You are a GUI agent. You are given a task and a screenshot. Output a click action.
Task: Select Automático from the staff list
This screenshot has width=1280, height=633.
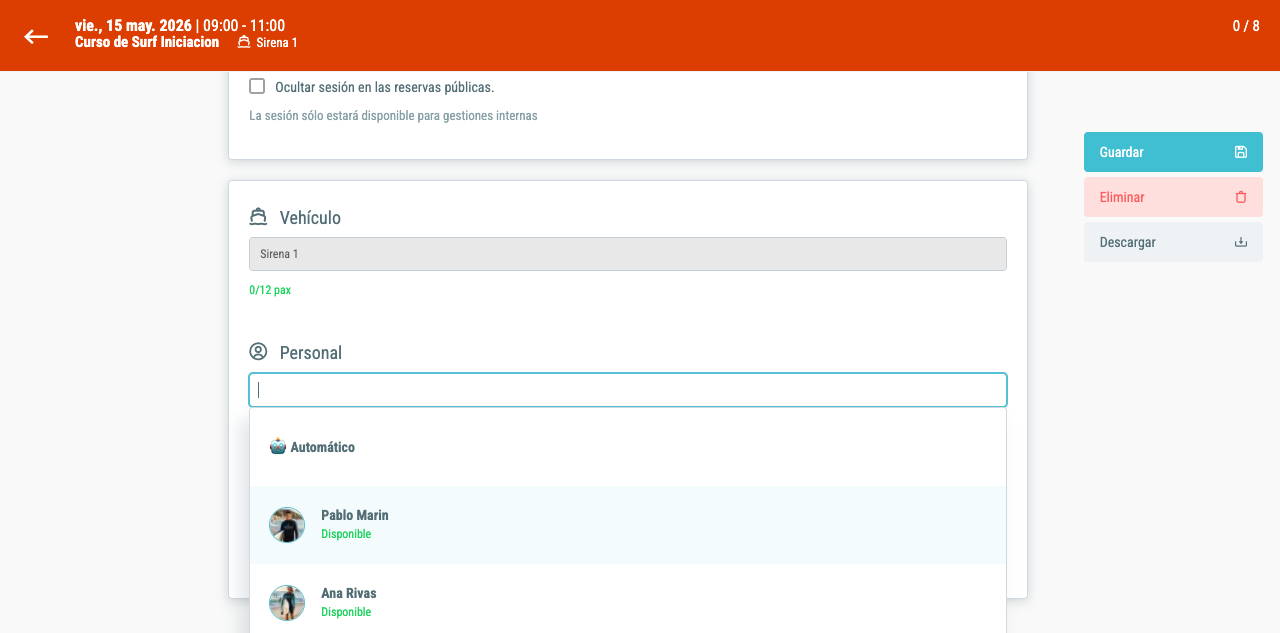(628, 447)
